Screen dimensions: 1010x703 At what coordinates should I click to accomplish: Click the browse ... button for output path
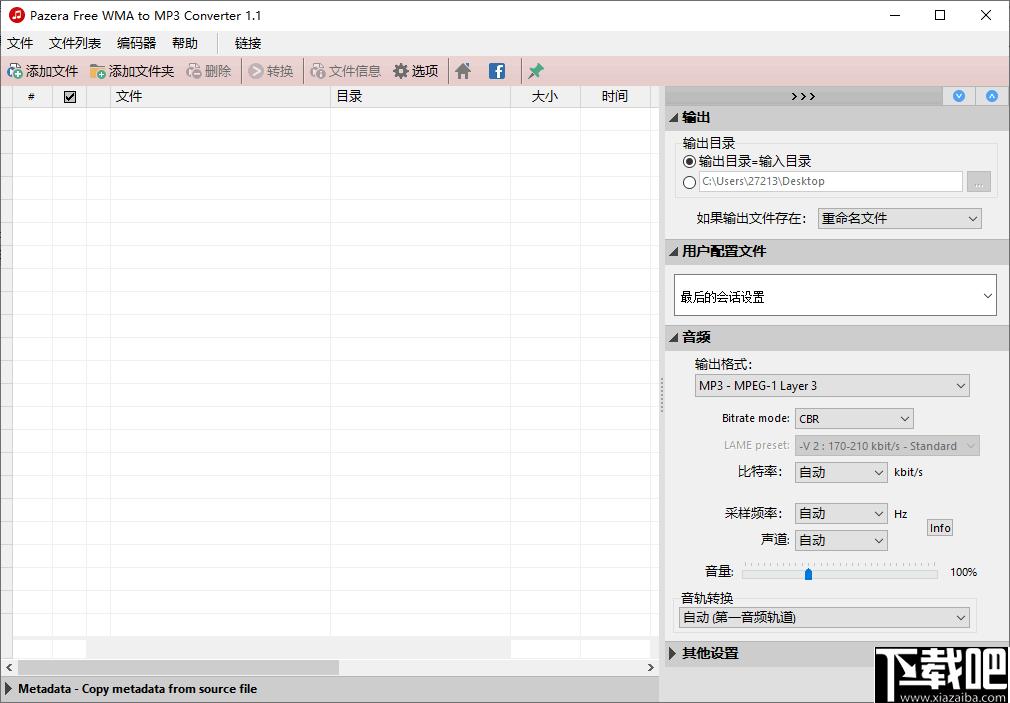point(978,182)
